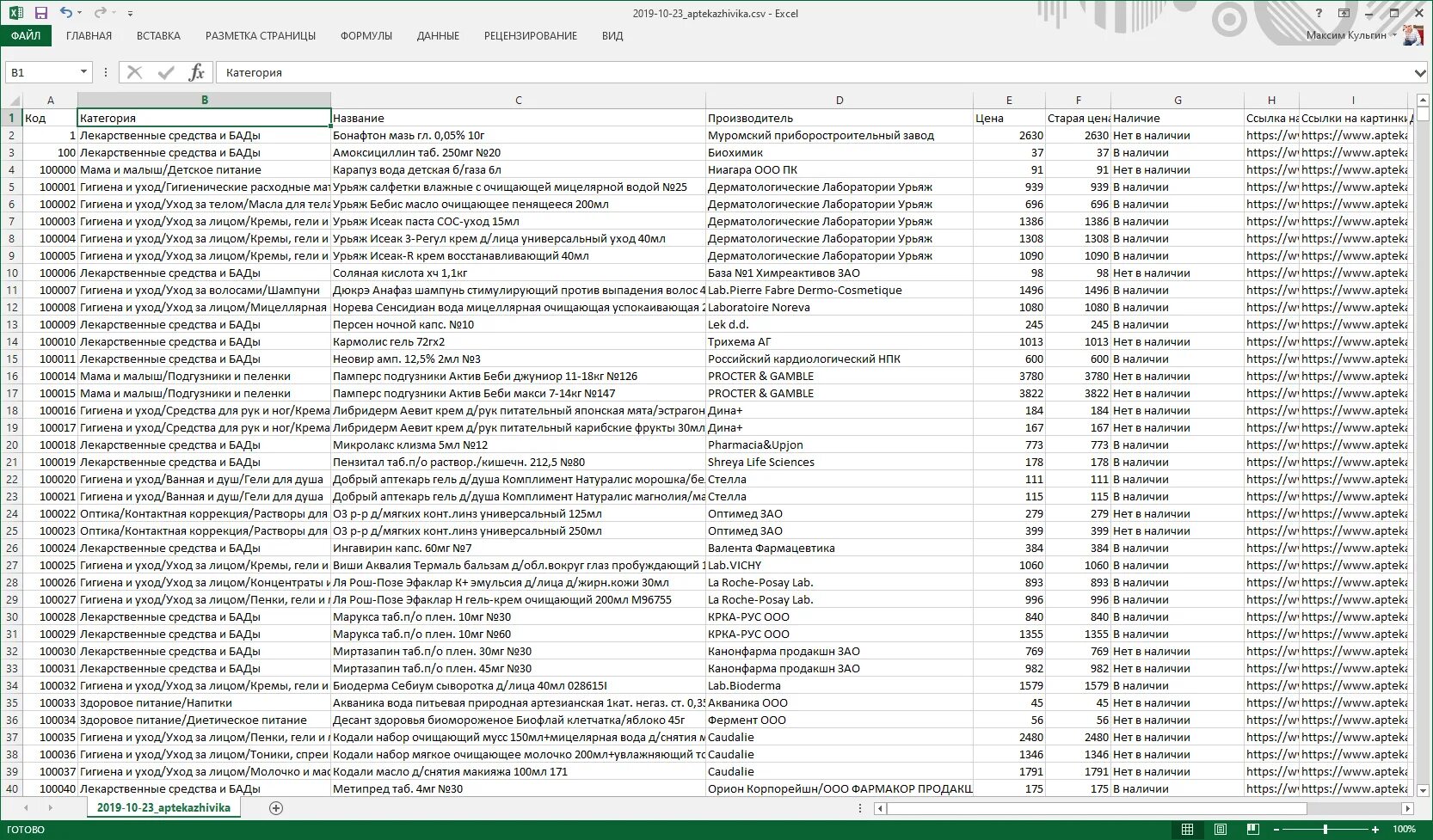
Task: Click the 100% zoom level
Action: 1404,829
